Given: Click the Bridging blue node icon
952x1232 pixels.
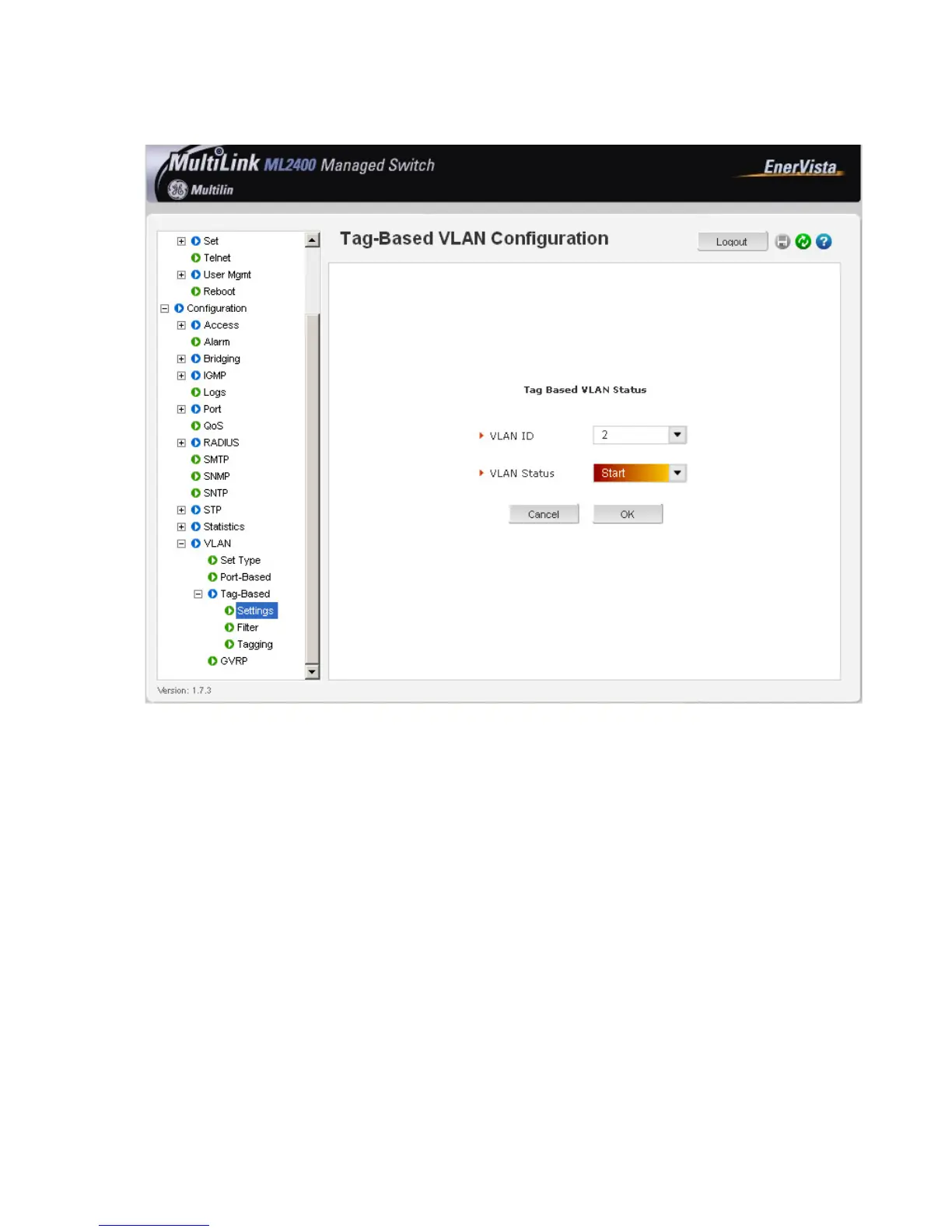Looking at the screenshot, I should point(196,359).
